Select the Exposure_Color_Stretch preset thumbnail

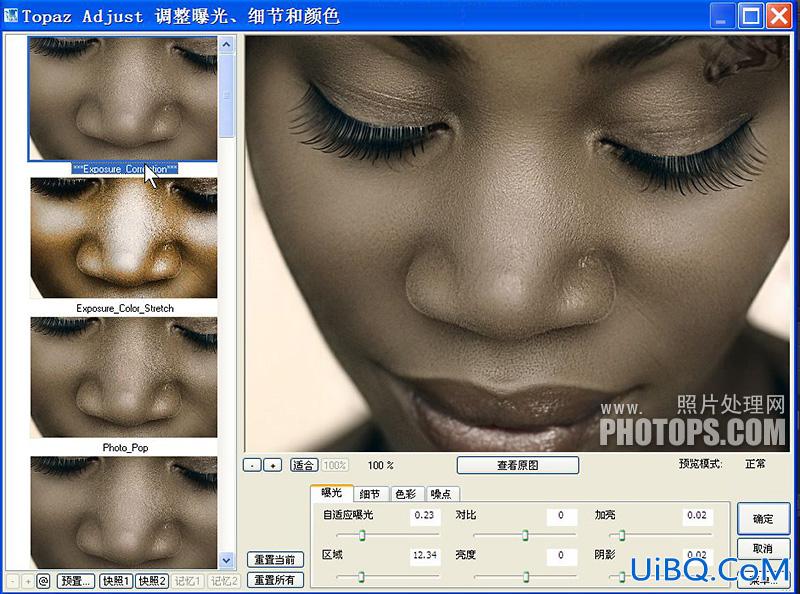point(123,238)
